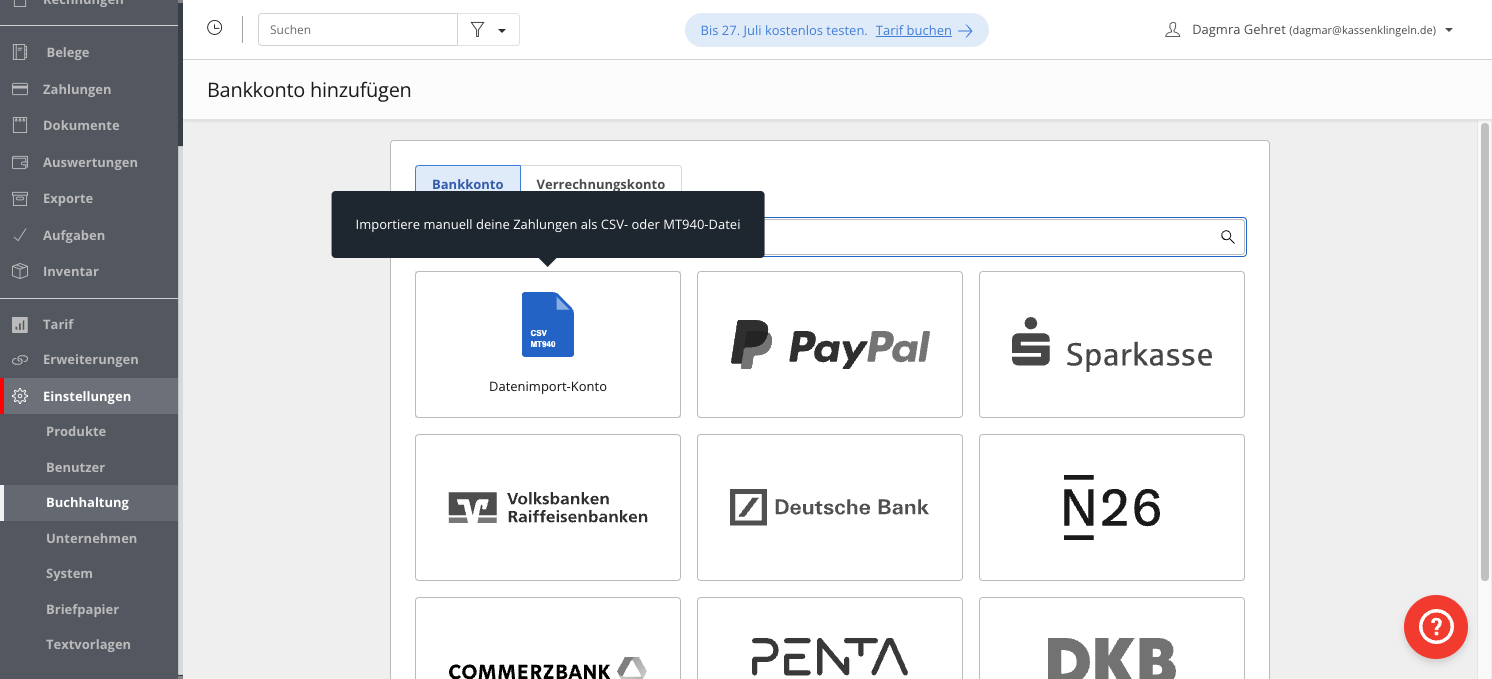Click the Erweiterungen link icon

19,359
